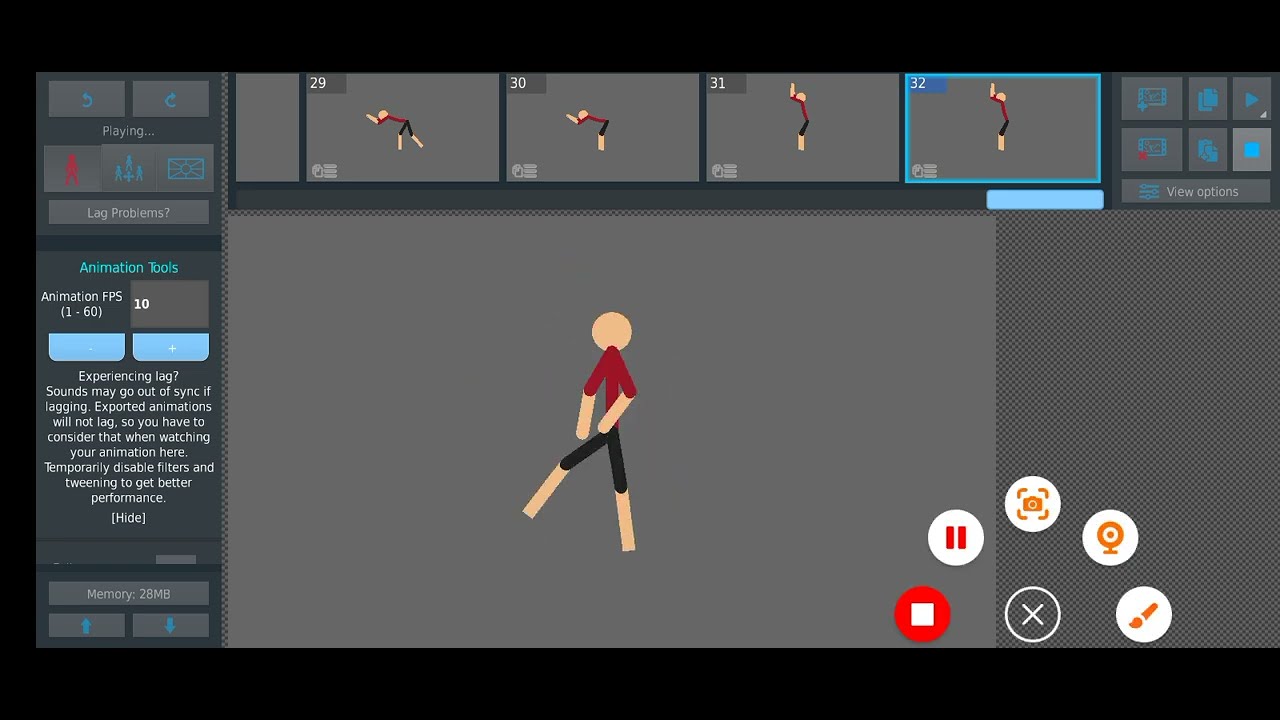Open the Lag Problems? help button
The width and height of the screenshot is (1280, 720).
(129, 213)
